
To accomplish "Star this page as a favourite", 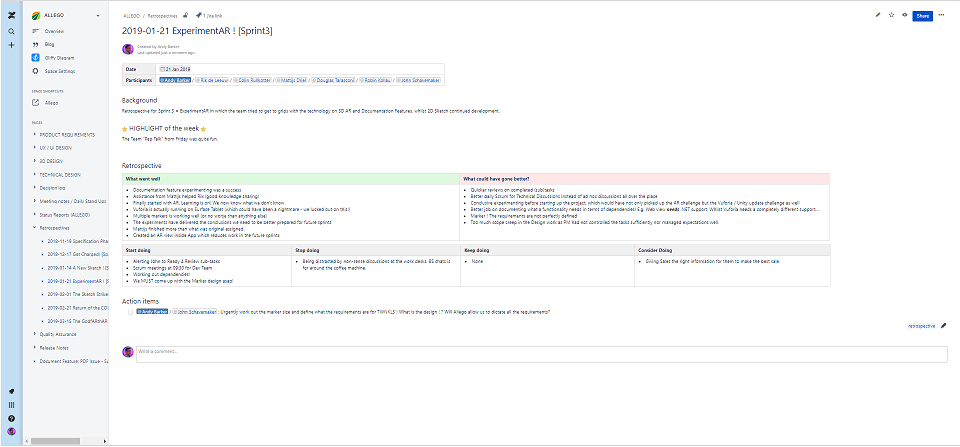I will (x=891, y=15).
